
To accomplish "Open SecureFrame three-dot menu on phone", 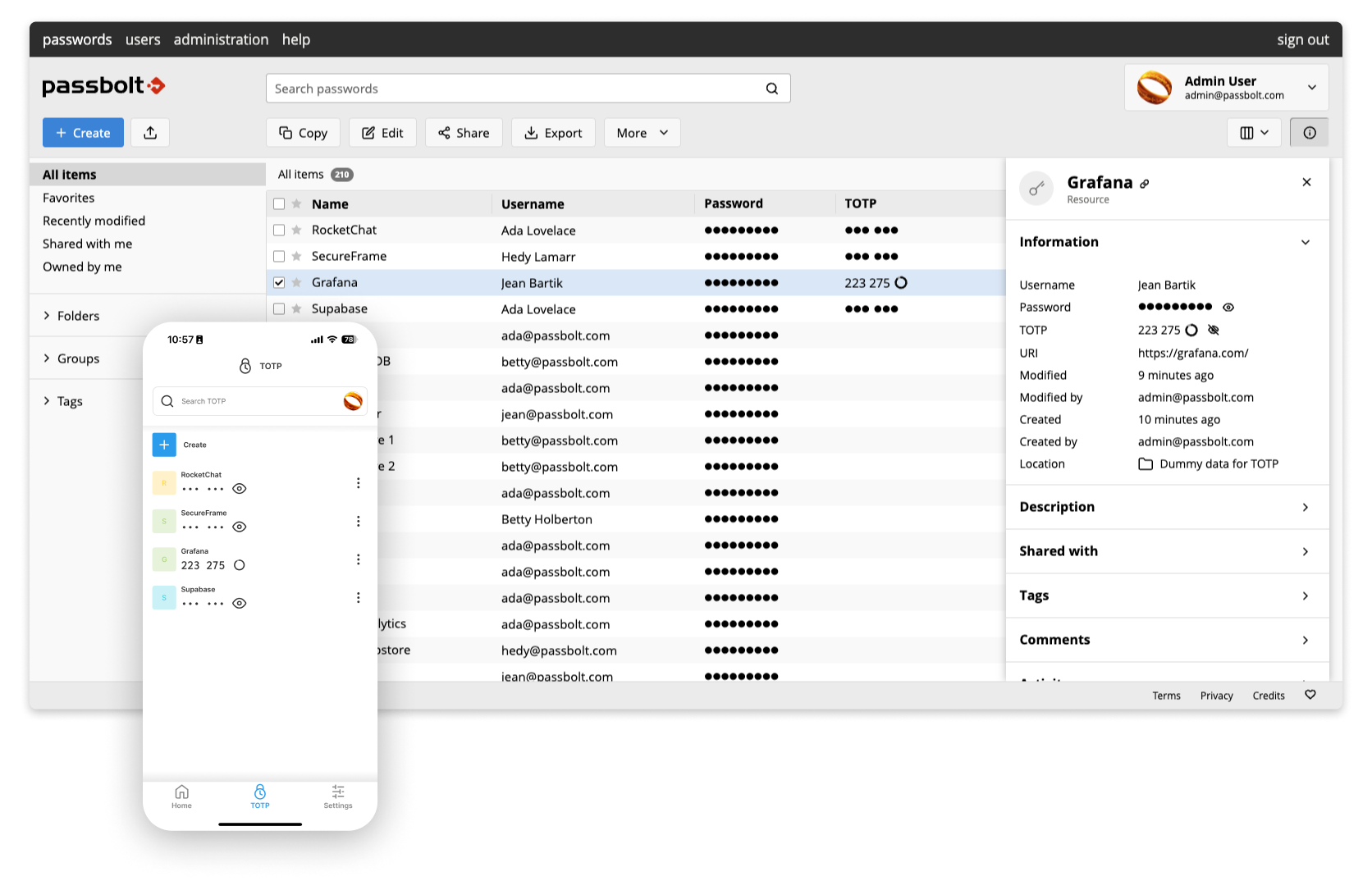I will pos(358,521).
